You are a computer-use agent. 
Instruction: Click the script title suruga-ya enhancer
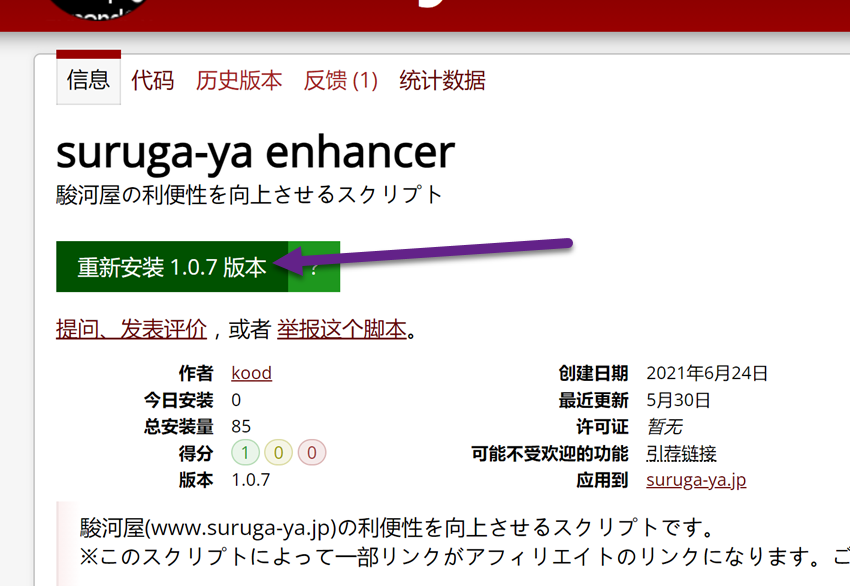tap(254, 152)
